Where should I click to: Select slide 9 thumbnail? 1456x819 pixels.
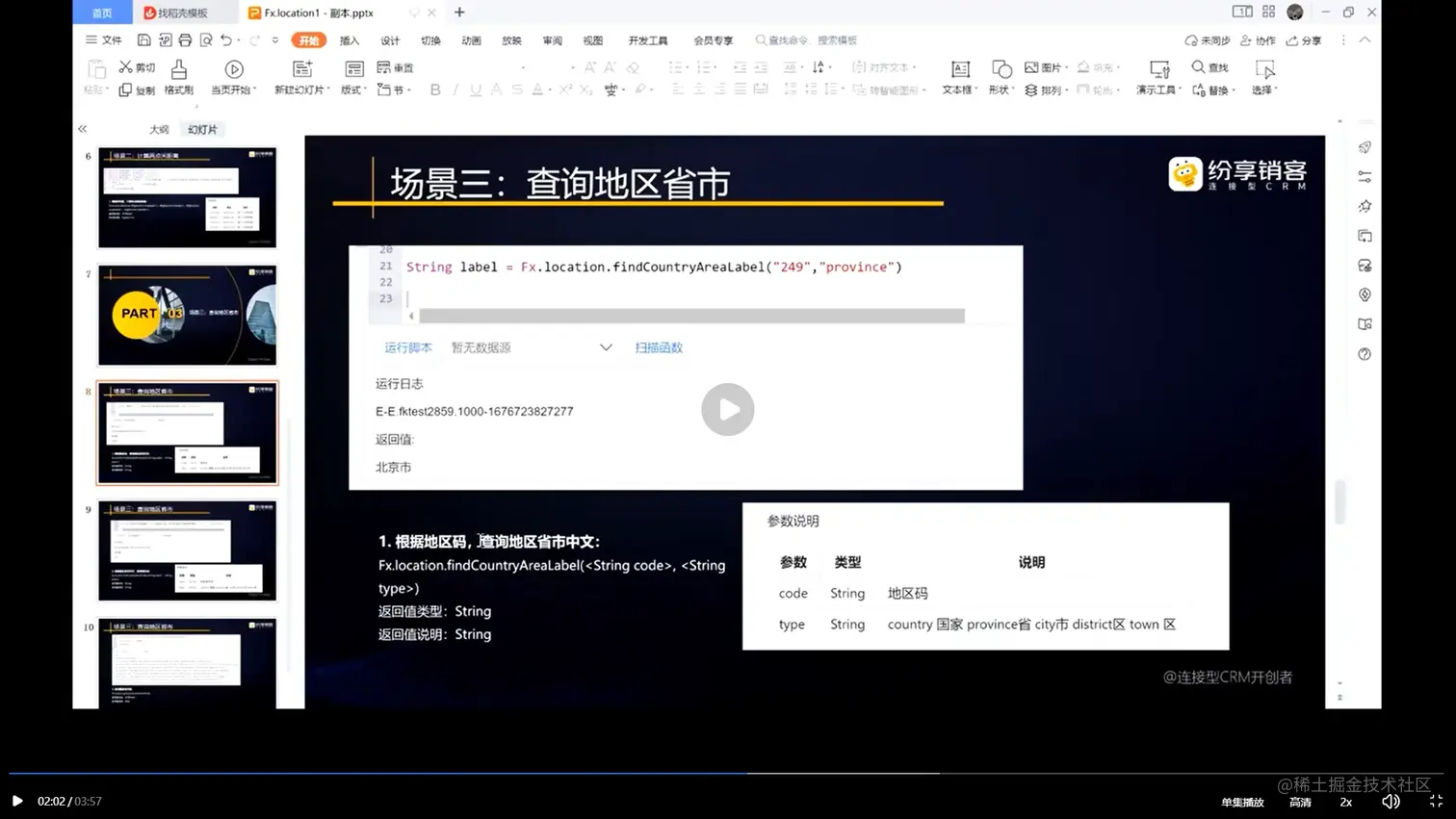[187, 550]
